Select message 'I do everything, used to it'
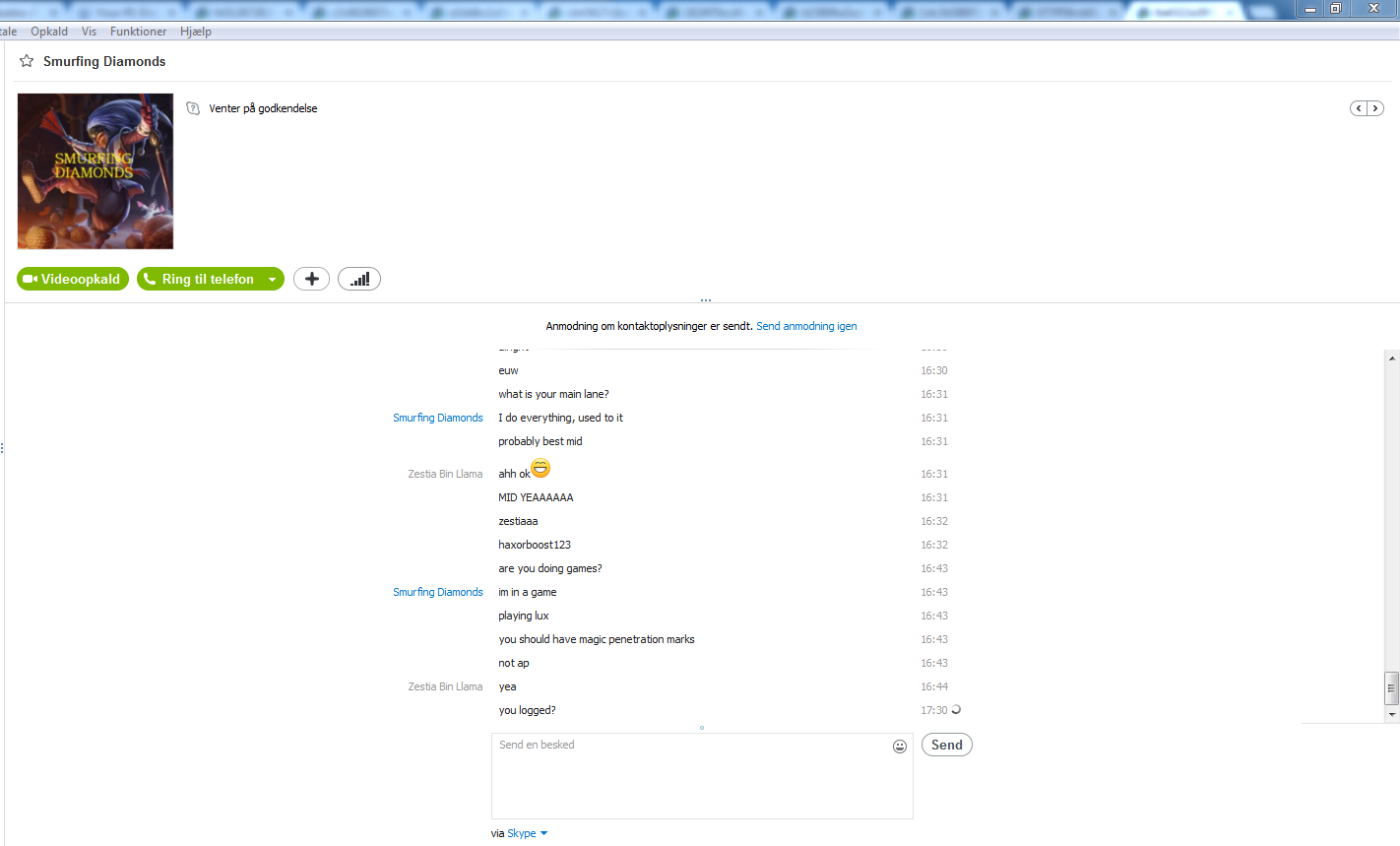 [x=560, y=418]
